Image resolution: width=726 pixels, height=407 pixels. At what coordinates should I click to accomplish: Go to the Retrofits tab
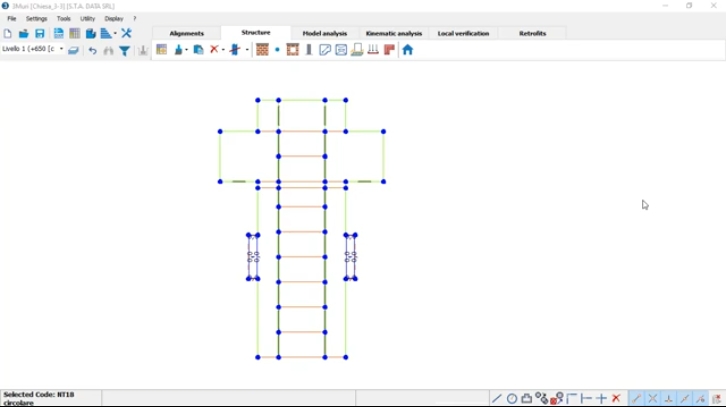[532, 33]
